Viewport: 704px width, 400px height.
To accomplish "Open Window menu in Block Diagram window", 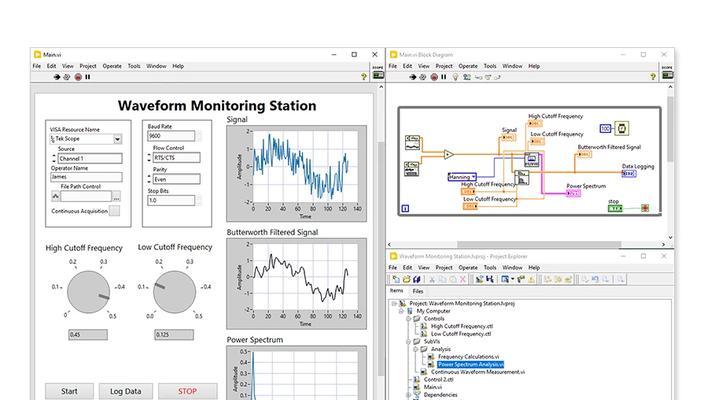I will 512,66.
